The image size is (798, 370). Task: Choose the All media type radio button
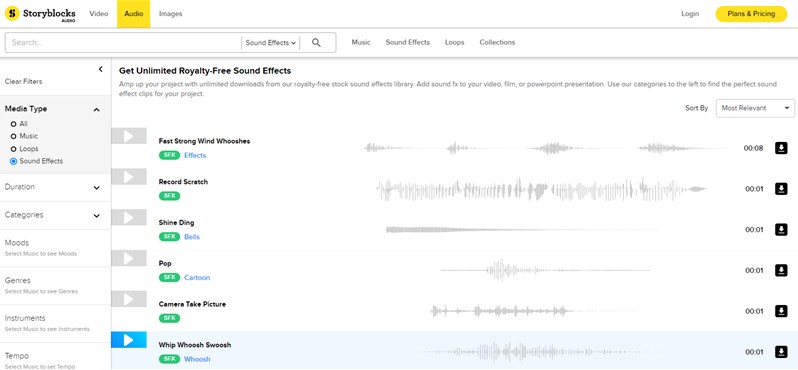(14, 124)
